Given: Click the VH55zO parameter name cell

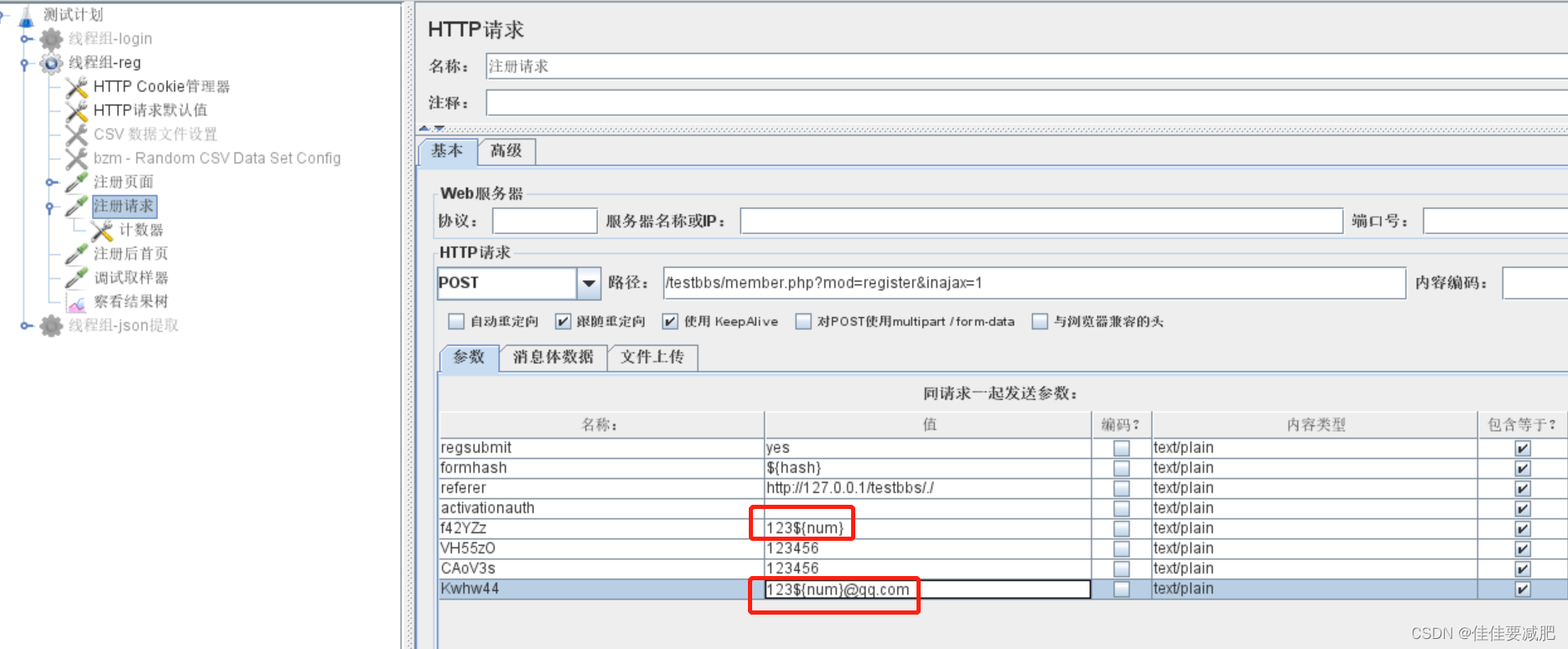Looking at the screenshot, I should [601, 548].
